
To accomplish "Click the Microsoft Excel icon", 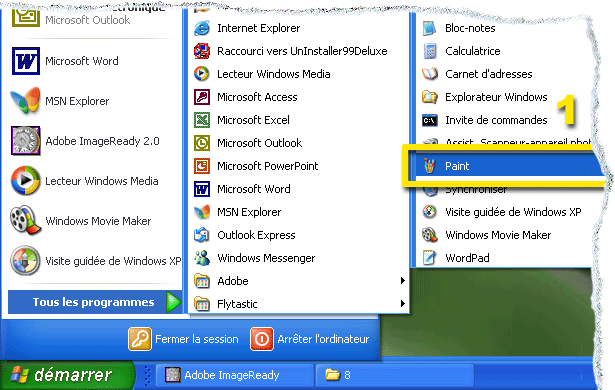I will pos(202,120).
